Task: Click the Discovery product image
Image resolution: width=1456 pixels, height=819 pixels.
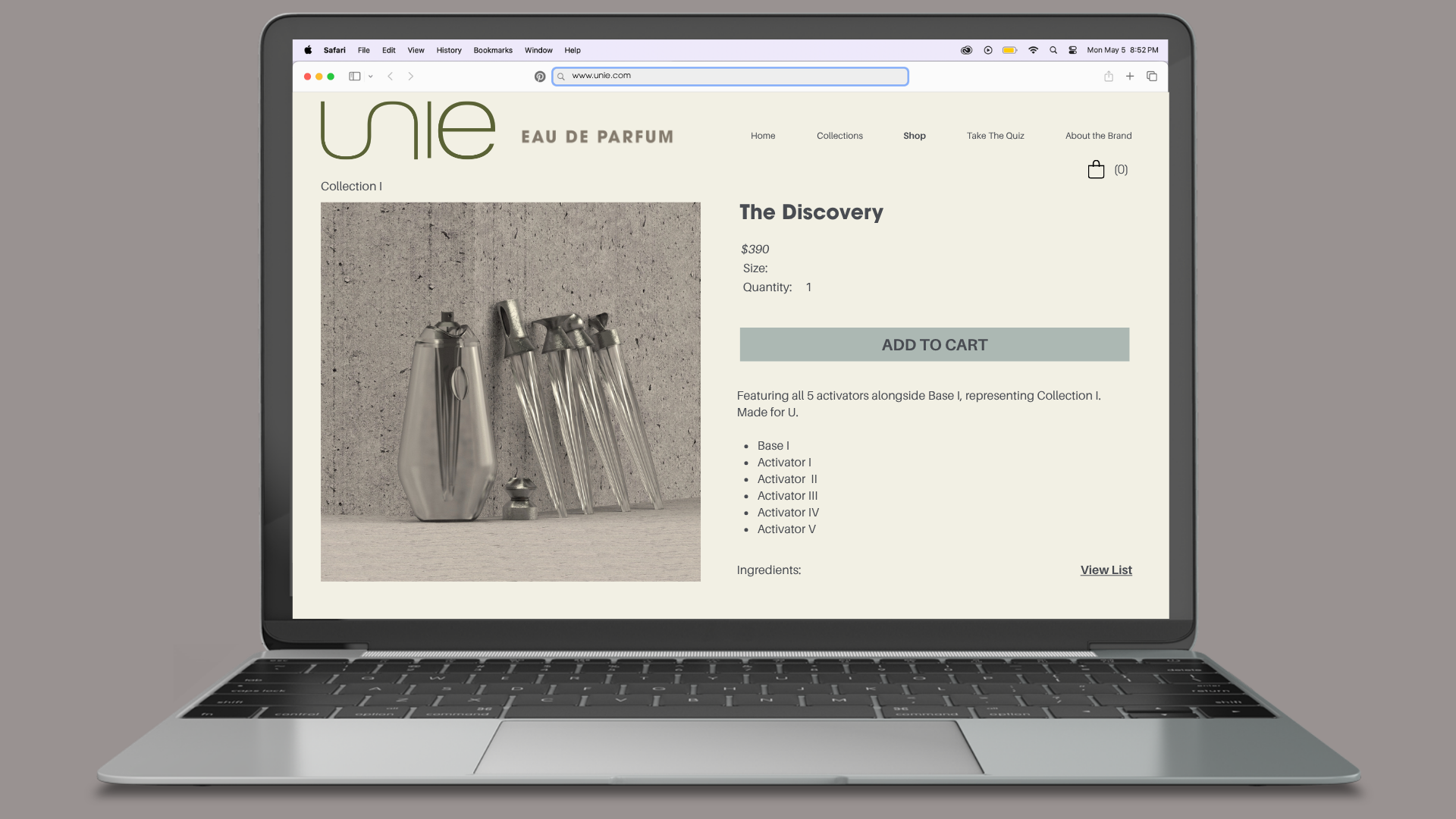Action: point(510,391)
